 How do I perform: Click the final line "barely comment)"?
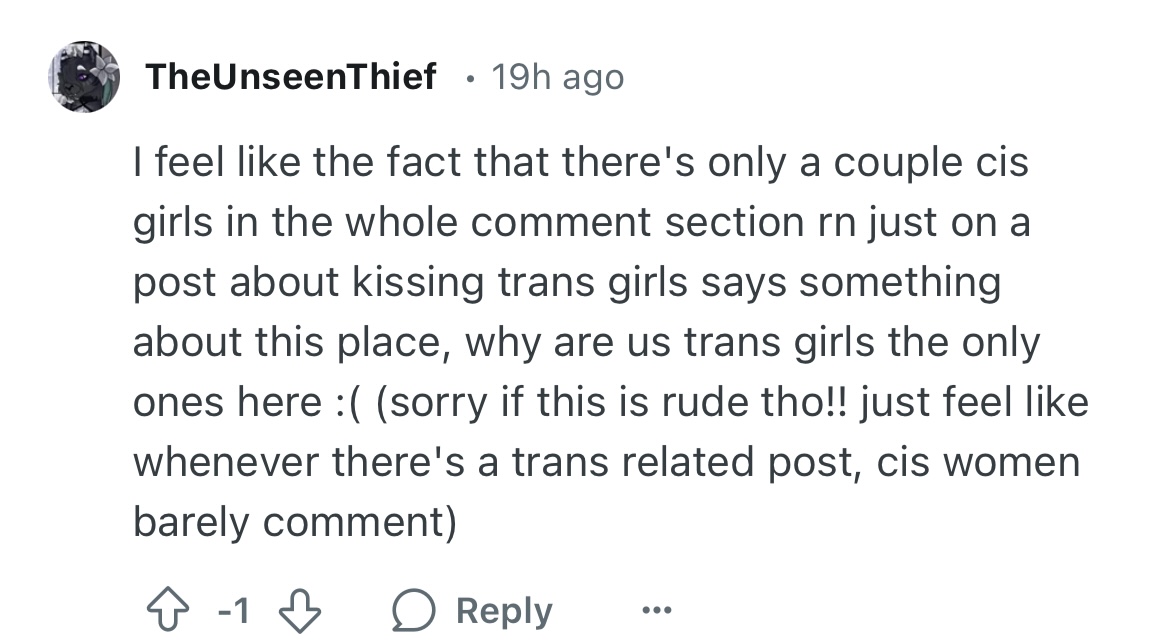(294, 523)
